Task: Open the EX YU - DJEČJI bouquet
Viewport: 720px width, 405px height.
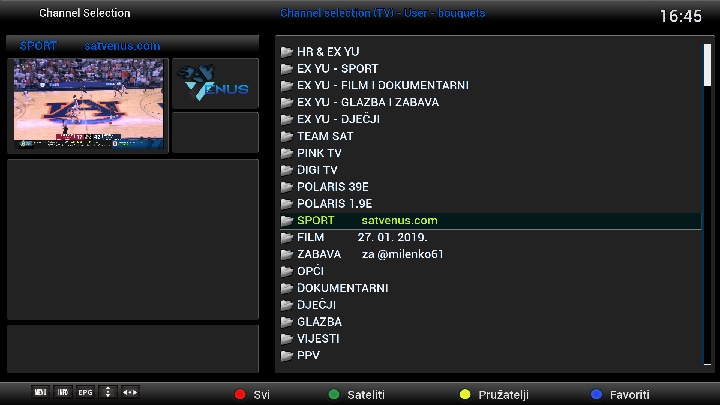Action: click(x=490, y=119)
